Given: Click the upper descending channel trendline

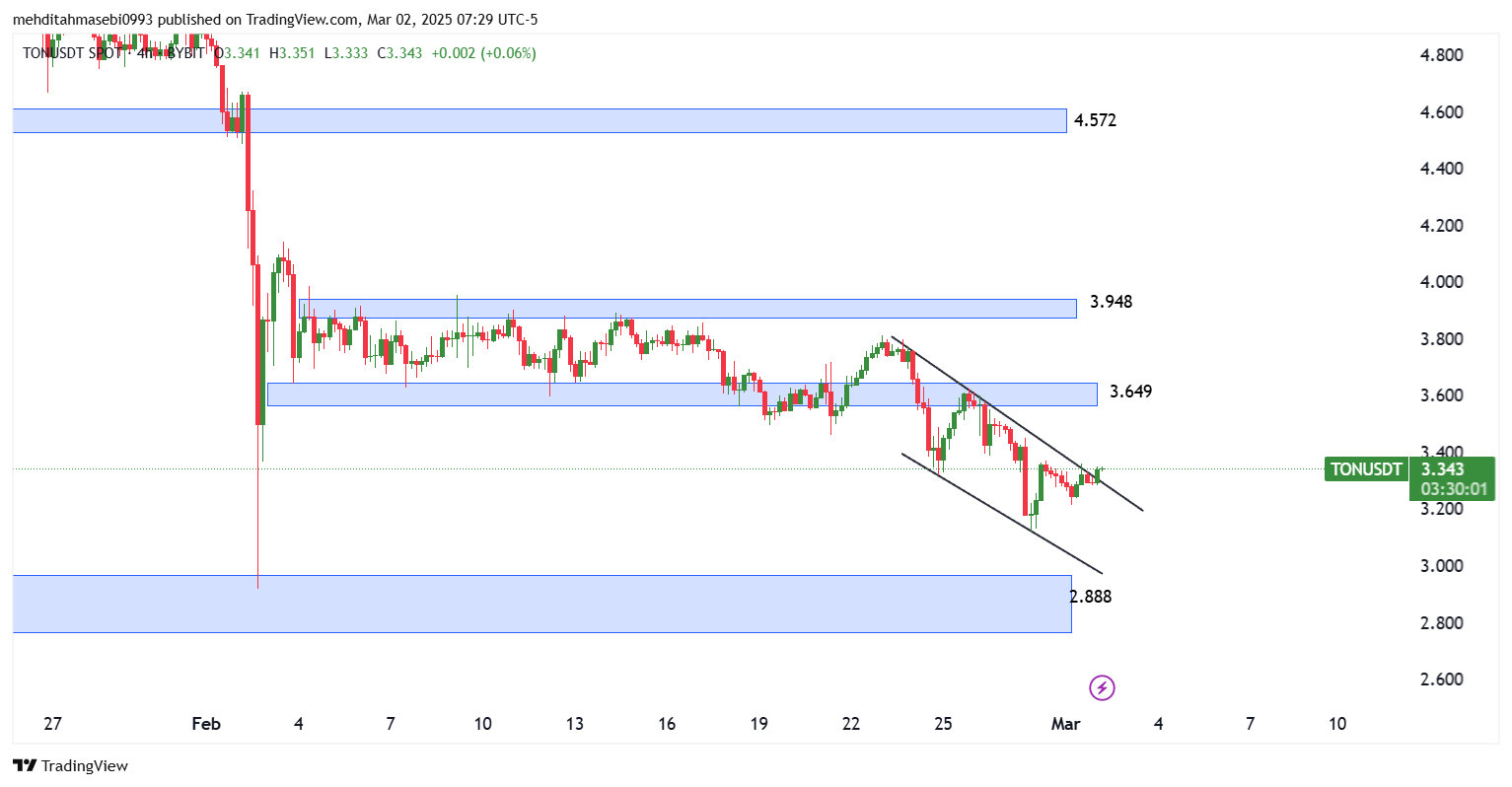Looking at the screenshot, I should 1017,424.
